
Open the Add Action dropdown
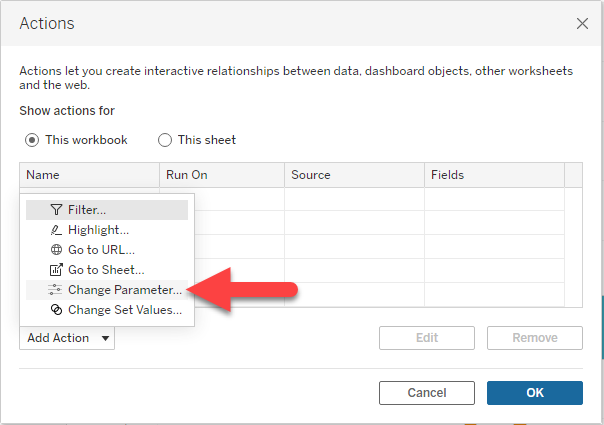pos(67,338)
